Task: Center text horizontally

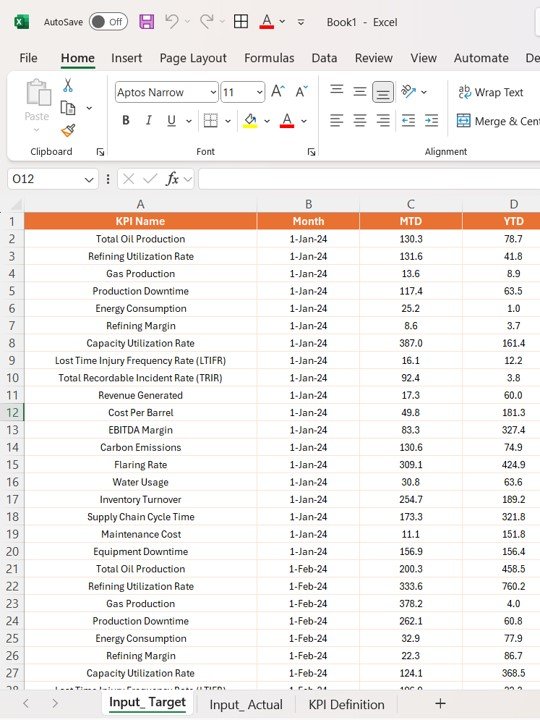Action: click(360, 121)
